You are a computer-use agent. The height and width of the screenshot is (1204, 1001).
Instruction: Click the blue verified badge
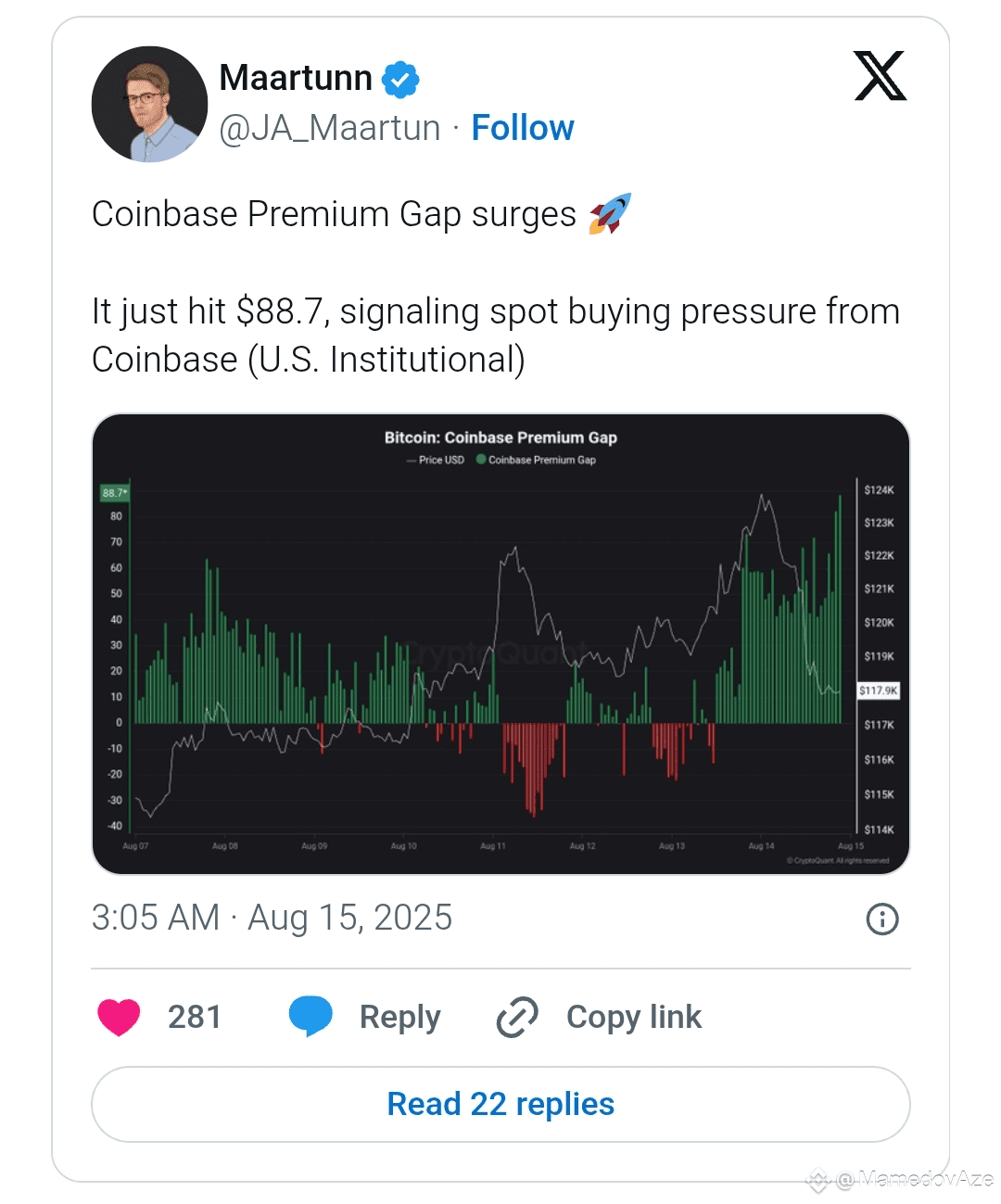400,80
